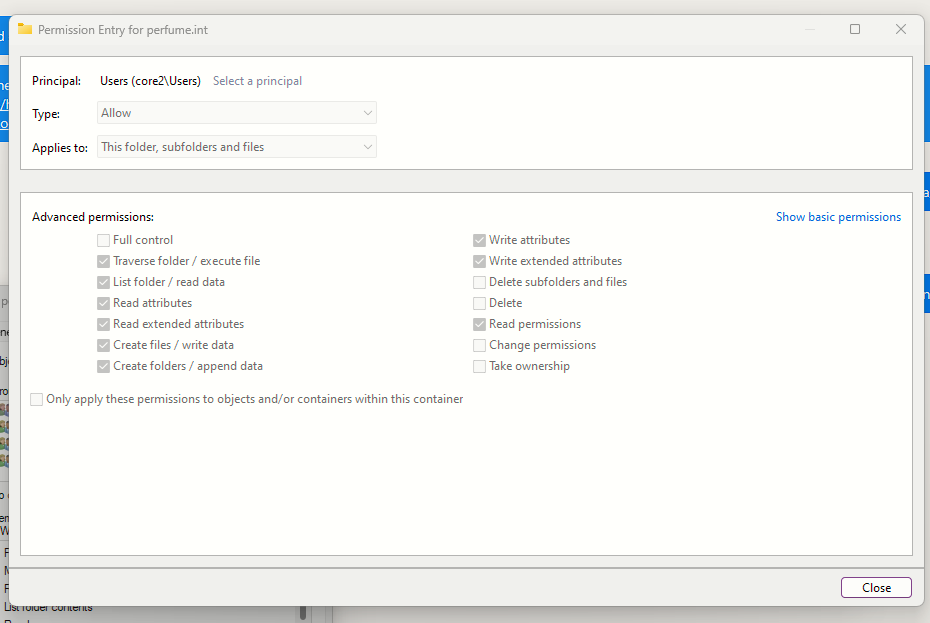Image resolution: width=930 pixels, height=623 pixels.
Task: Open the Type dropdown showing Allow
Action: point(237,113)
